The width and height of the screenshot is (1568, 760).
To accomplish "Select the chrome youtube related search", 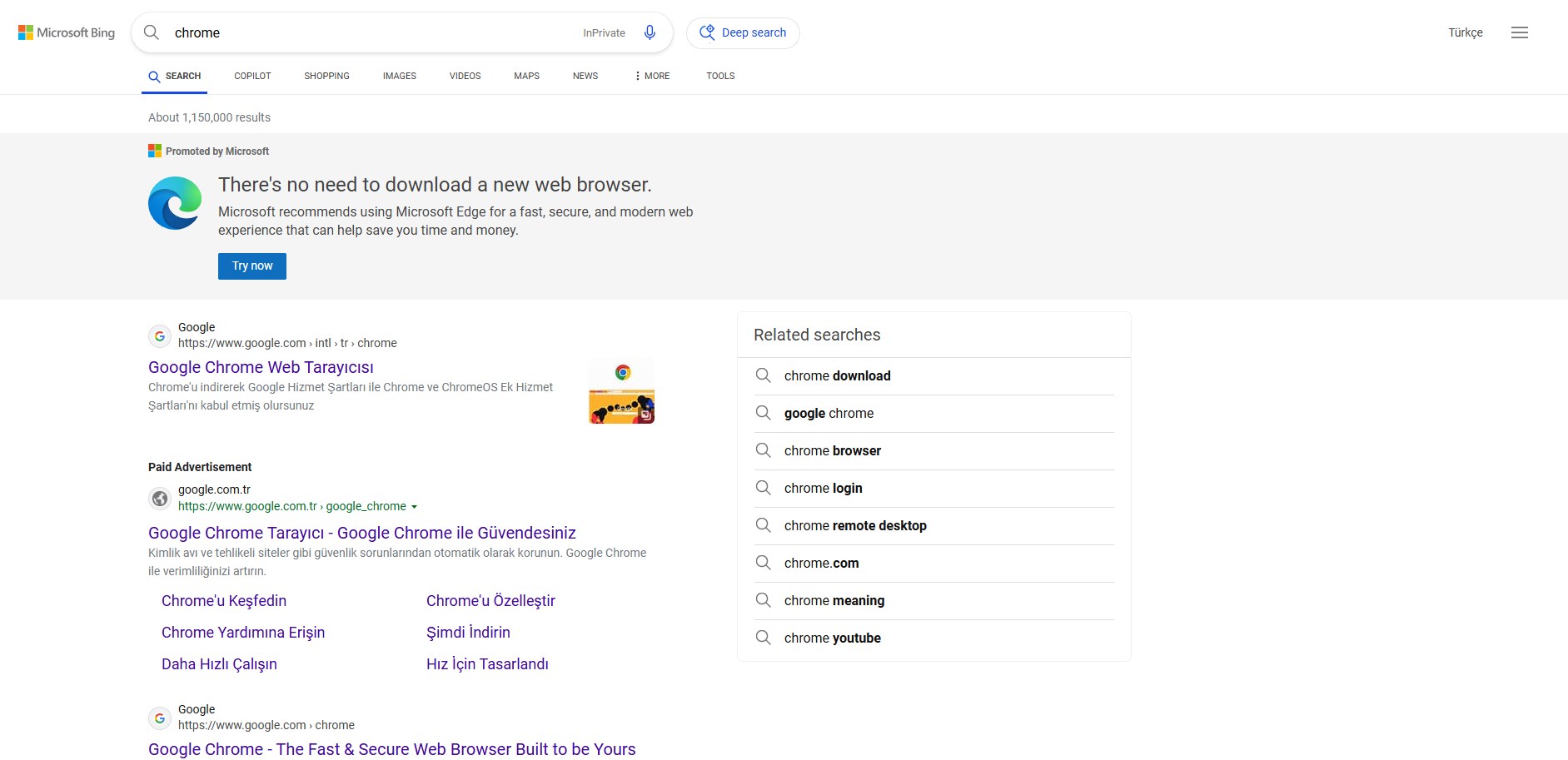I will [832, 638].
